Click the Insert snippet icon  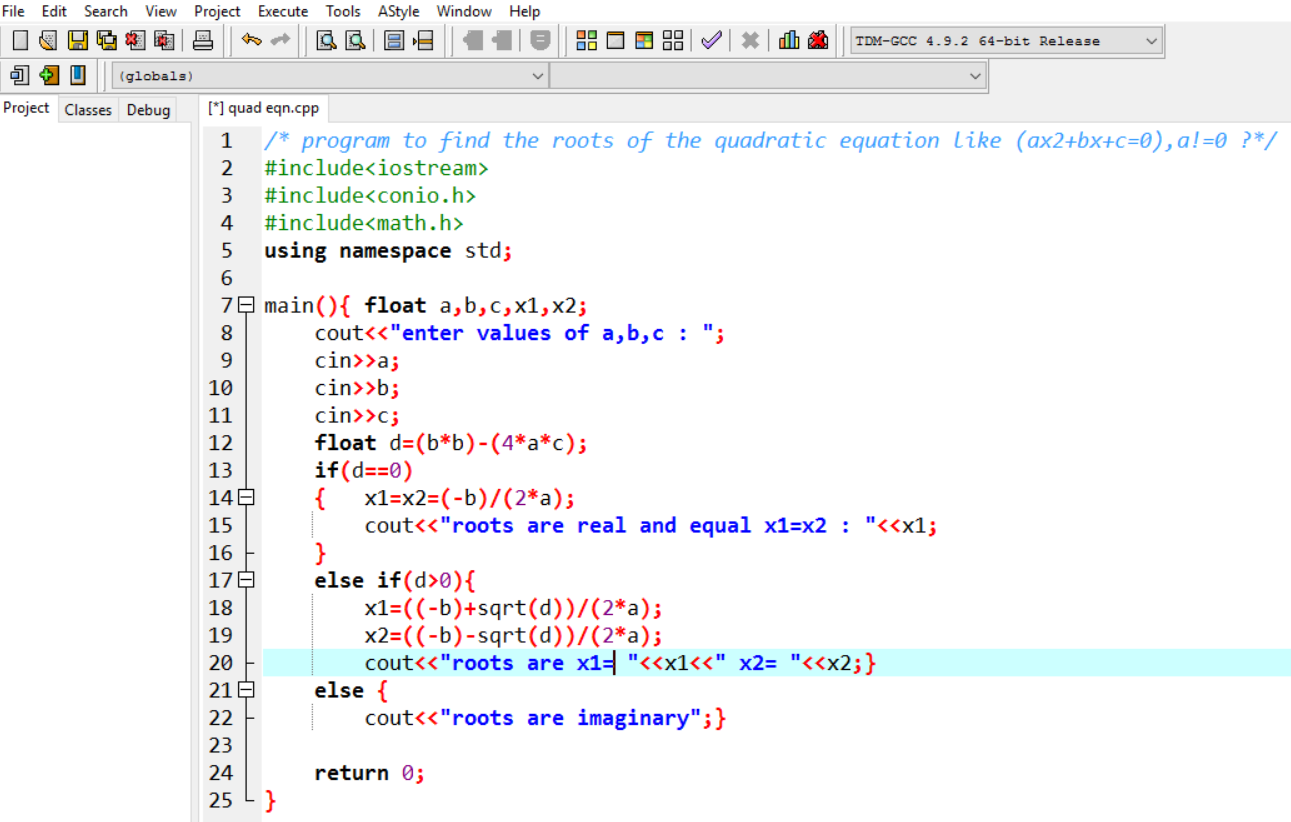pyautogui.click(x=20, y=75)
